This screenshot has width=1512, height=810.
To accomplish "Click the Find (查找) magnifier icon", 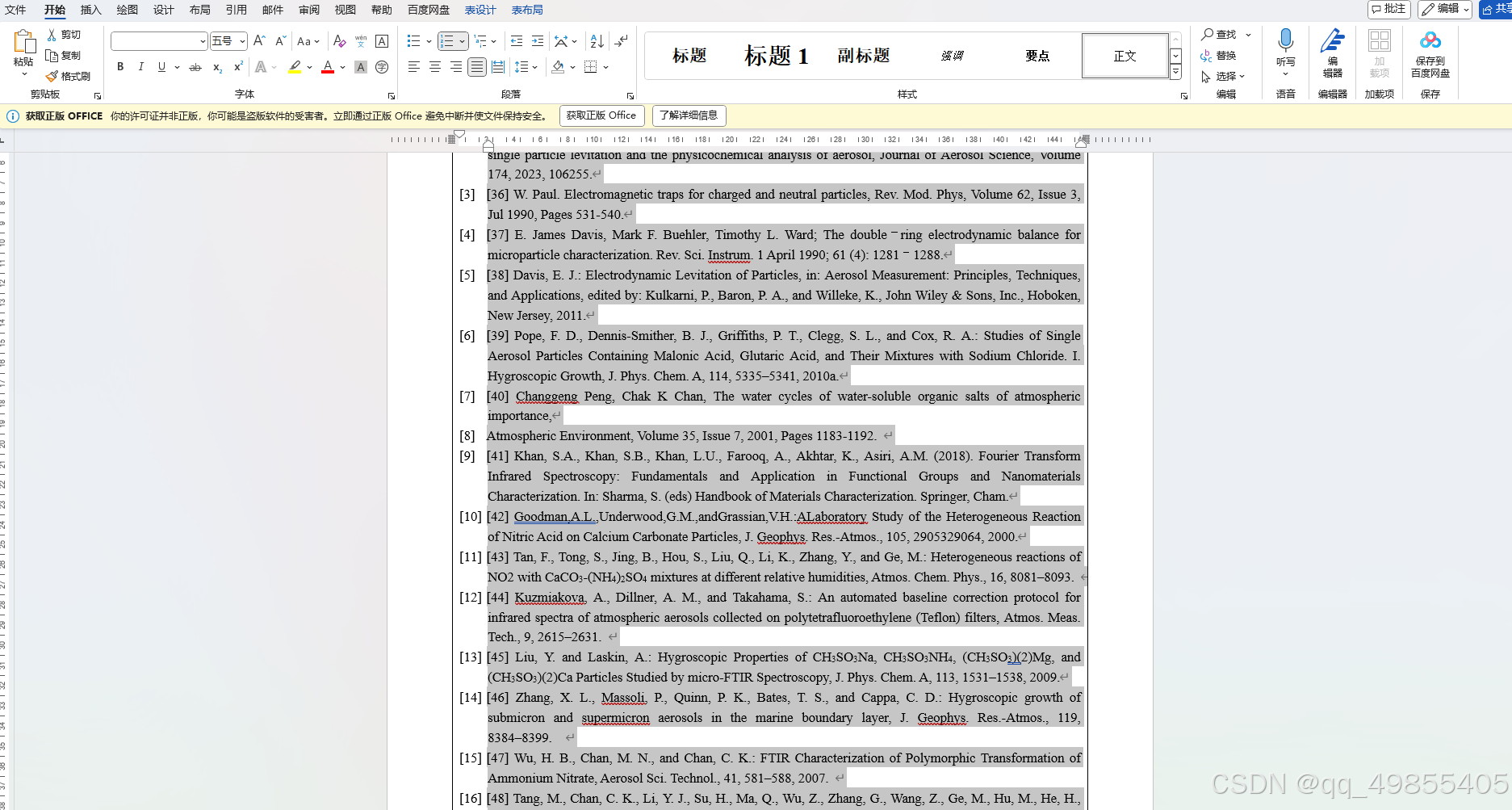I will pyautogui.click(x=1208, y=35).
